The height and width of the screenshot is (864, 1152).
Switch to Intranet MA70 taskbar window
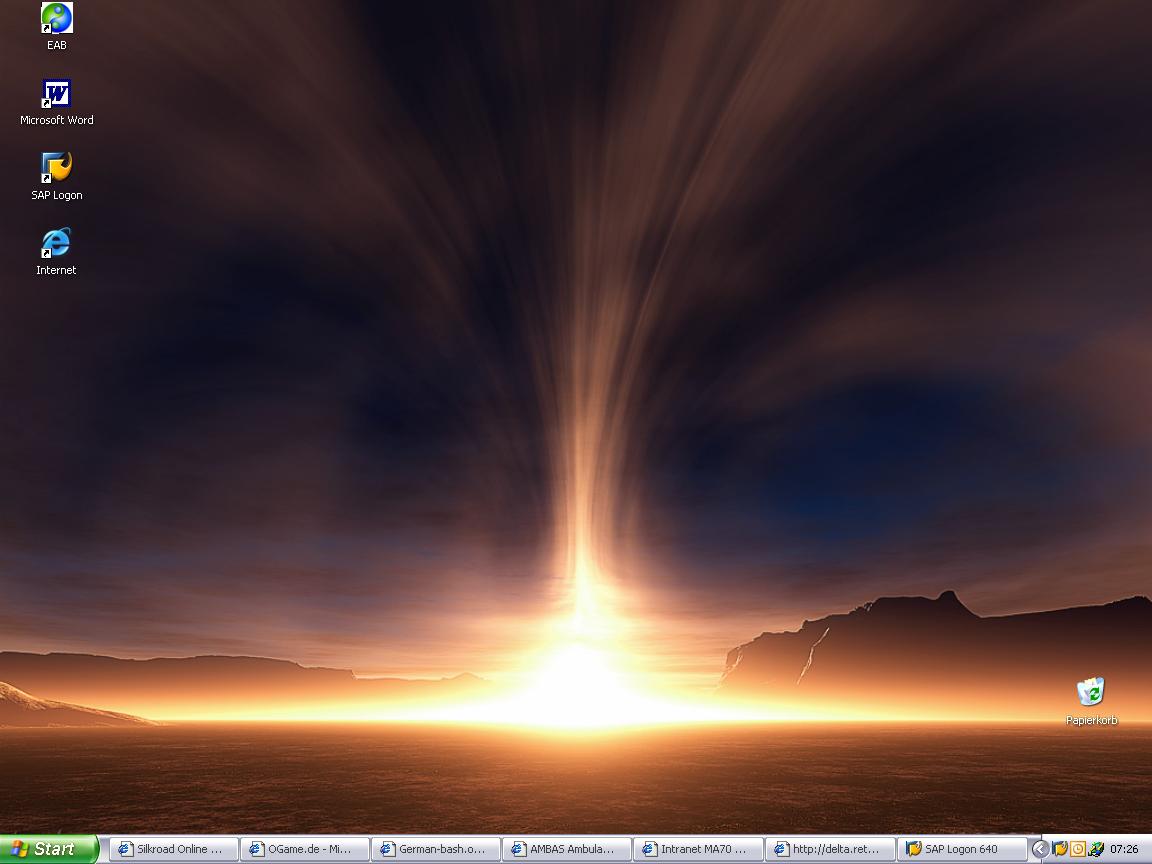(x=698, y=849)
